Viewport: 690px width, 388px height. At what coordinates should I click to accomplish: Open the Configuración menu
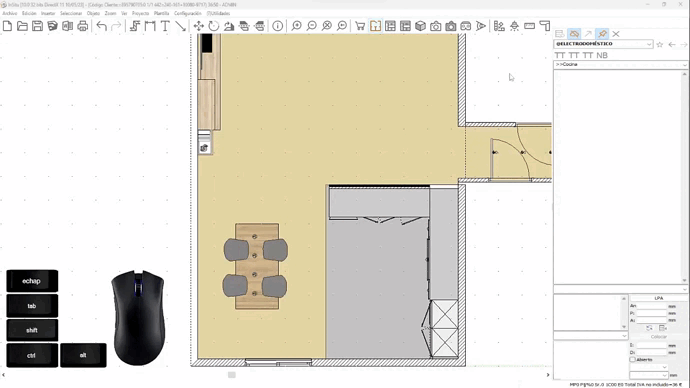(187, 13)
